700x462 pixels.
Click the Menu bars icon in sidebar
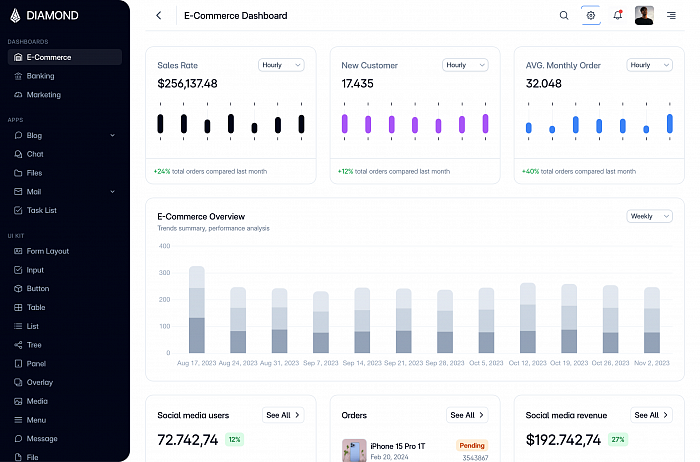18,420
